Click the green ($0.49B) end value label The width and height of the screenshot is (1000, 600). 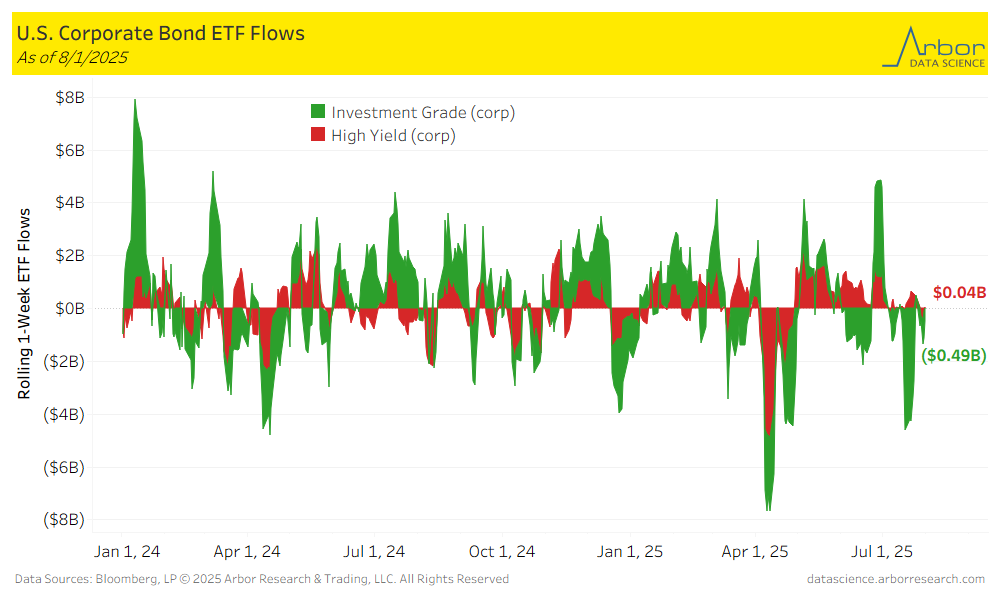[x=953, y=355]
